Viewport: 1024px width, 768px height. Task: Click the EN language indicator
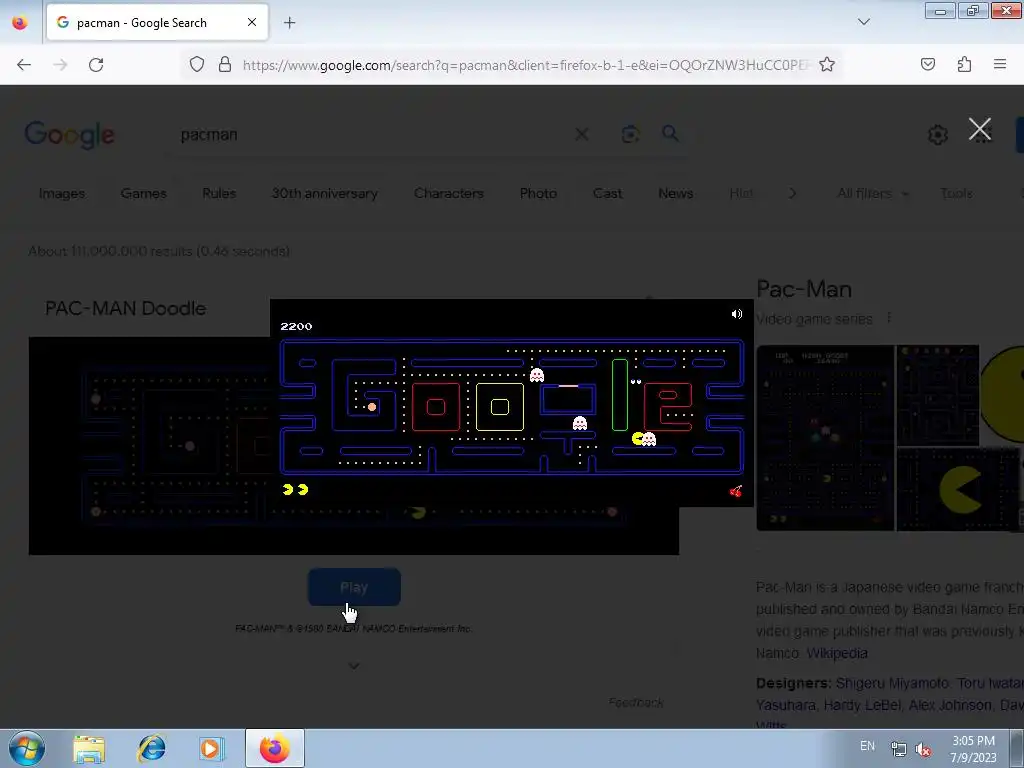tap(867, 746)
